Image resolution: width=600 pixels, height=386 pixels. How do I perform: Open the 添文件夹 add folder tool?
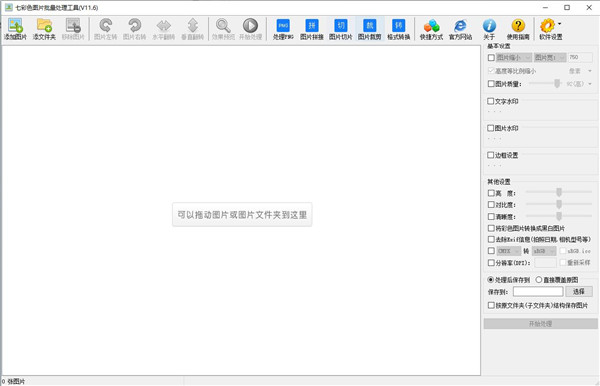[x=44, y=29]
